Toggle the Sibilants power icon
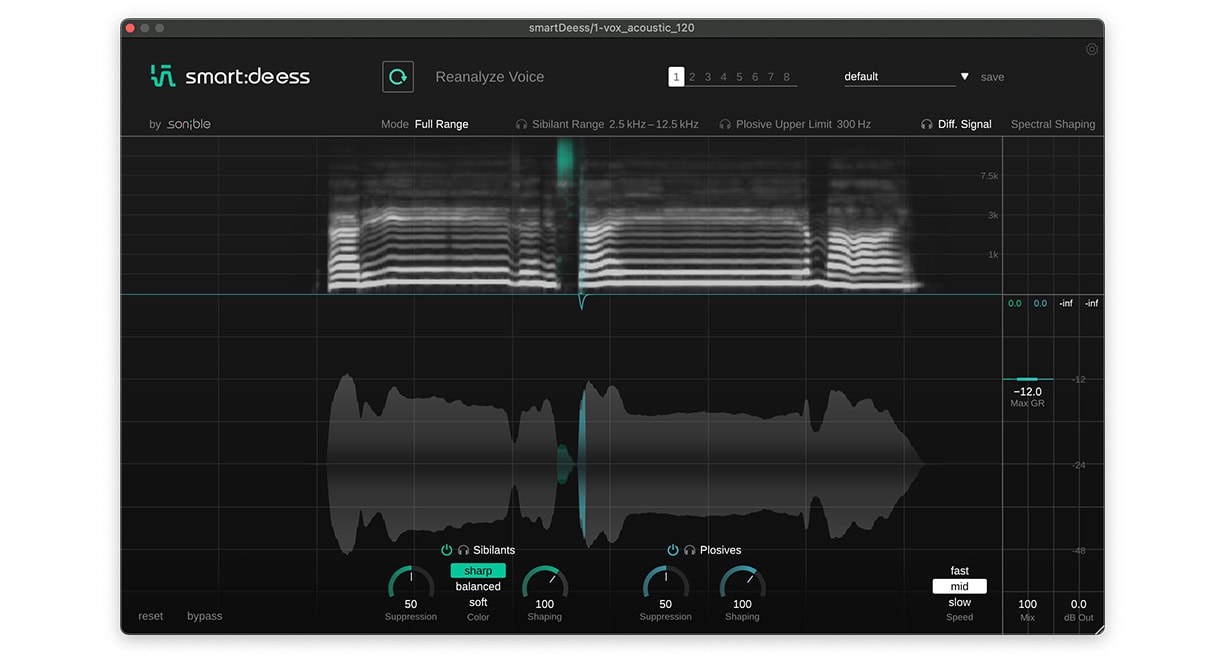This screenshot has width=1232, height=661. [x=447, y=550]
